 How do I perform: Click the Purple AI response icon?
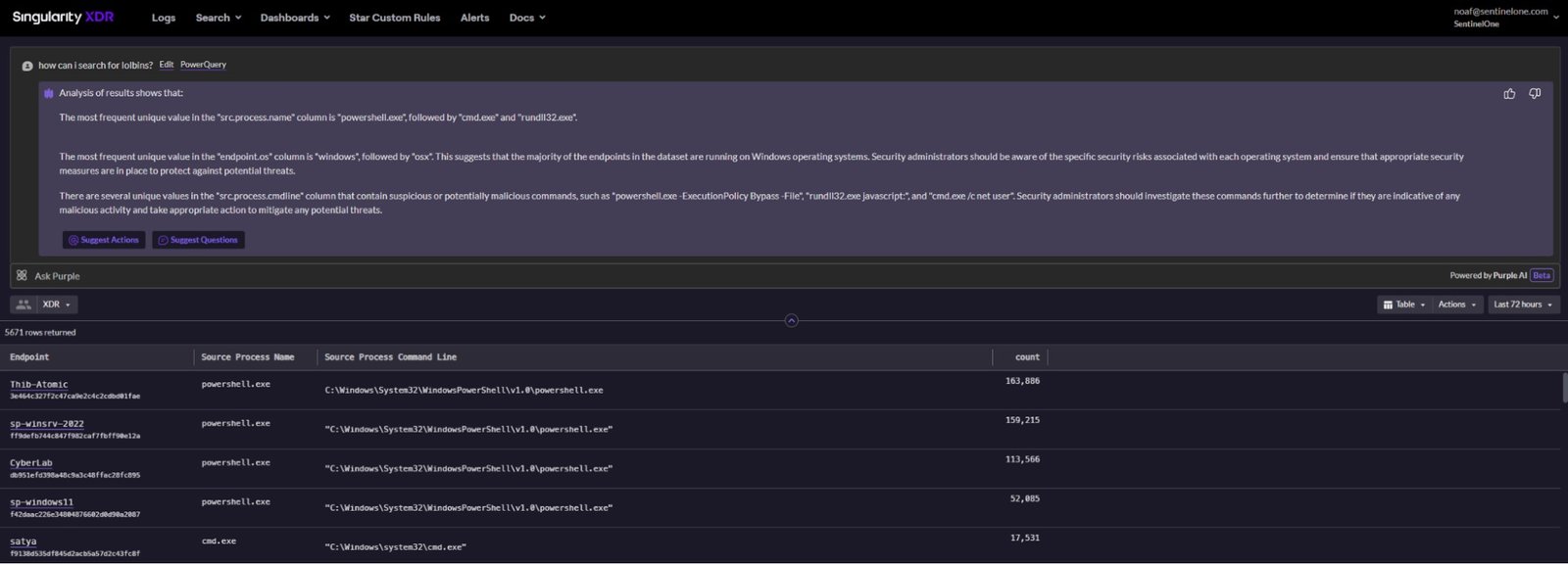pyautogui.click(x=49, y=94)
